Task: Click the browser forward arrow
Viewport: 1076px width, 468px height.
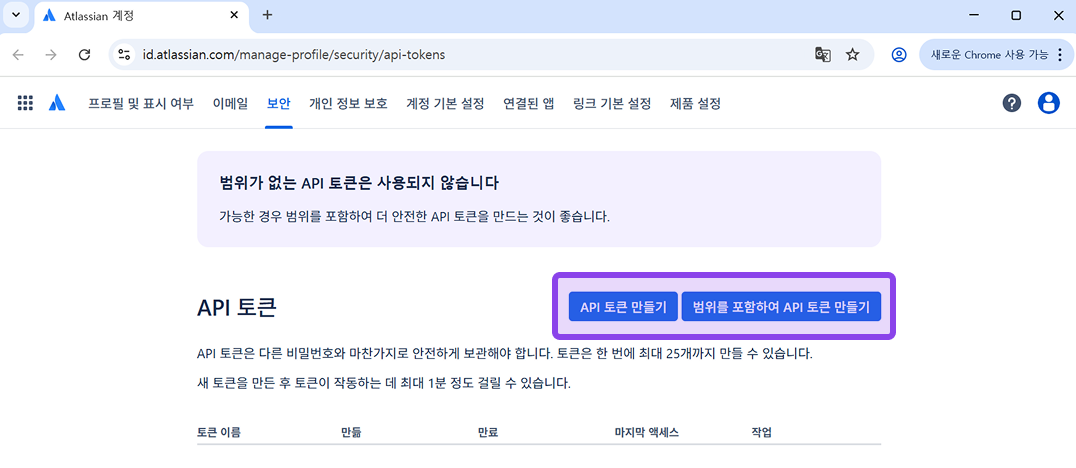Action: tap(51, 55)
